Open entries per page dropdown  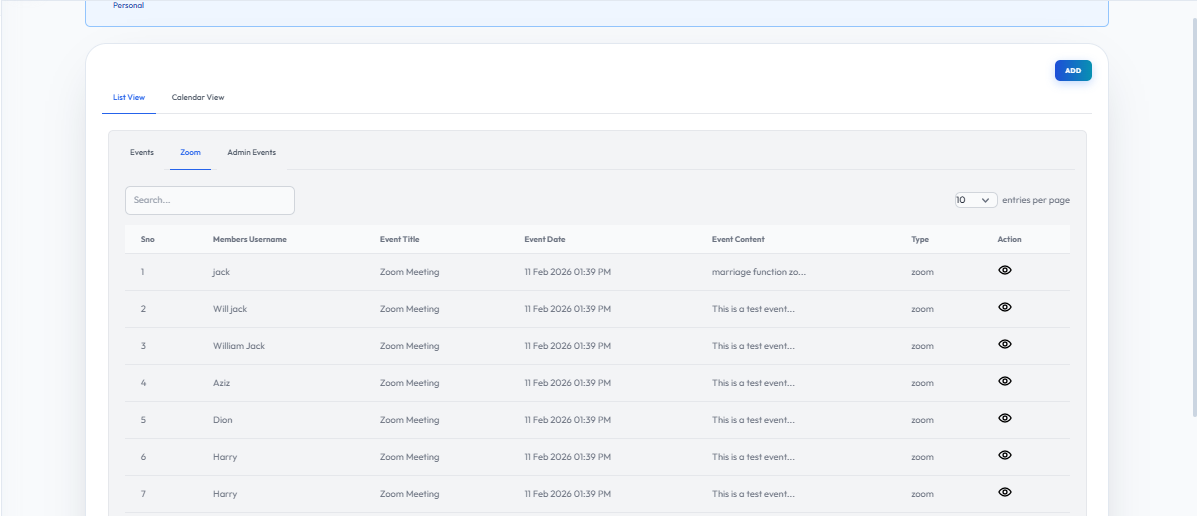976,200
